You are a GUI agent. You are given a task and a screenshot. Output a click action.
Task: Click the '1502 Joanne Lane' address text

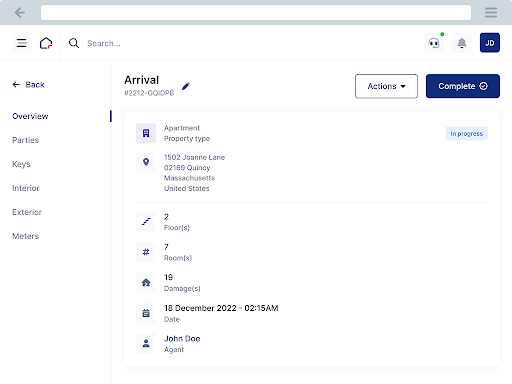pyautogui.click(x=194, y=157)
